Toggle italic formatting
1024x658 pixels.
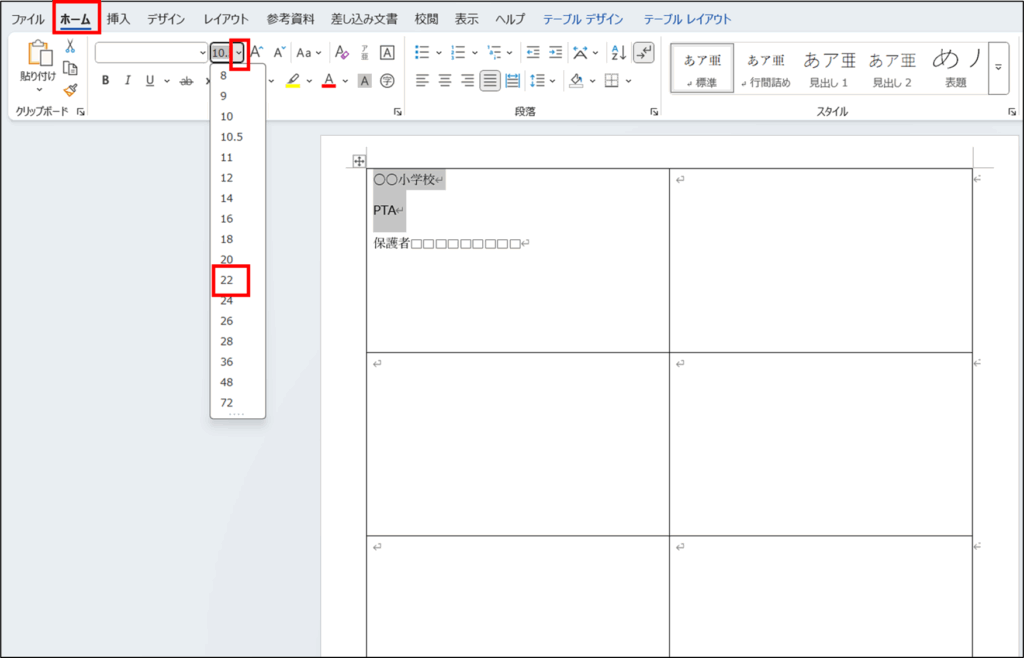pyautogui.click(x=127, y=81)
